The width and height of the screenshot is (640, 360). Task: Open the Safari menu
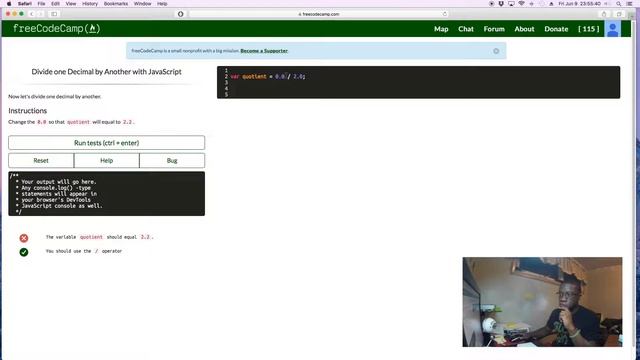tap(25, 4)
